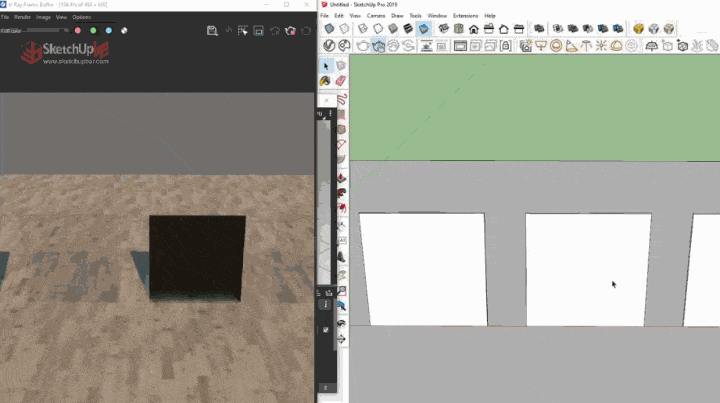Select the Shaded face style icon
Image resolution: width=720 pixels, height=403 pixels.
click(x=393, y=28)
